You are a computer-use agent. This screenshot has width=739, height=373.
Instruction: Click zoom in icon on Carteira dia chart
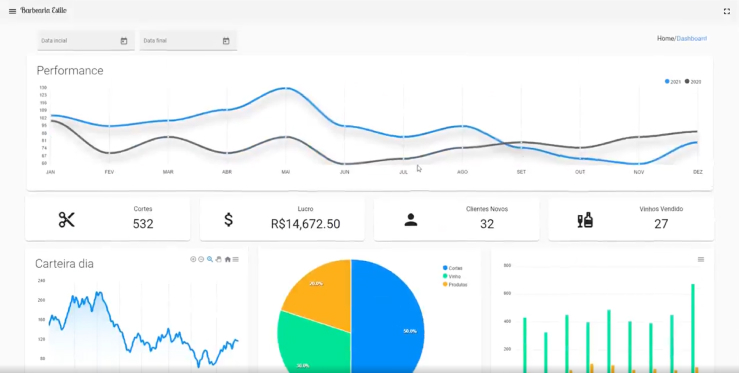[193, 259]
